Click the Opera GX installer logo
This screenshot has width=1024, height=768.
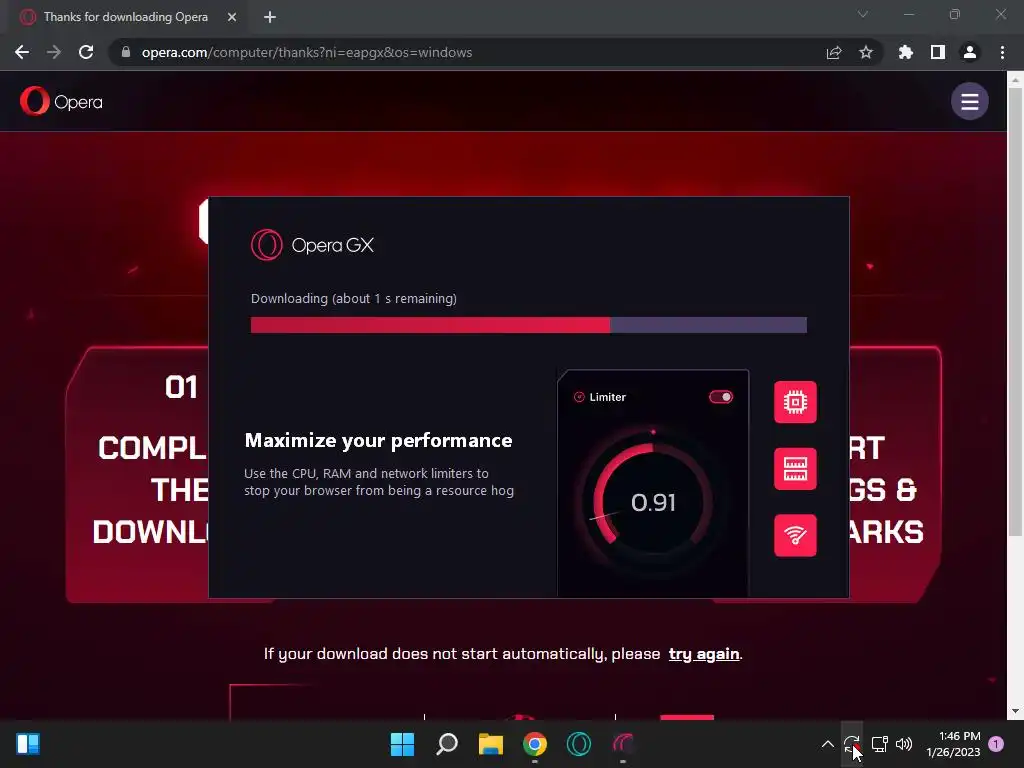(x=312, y=245)
